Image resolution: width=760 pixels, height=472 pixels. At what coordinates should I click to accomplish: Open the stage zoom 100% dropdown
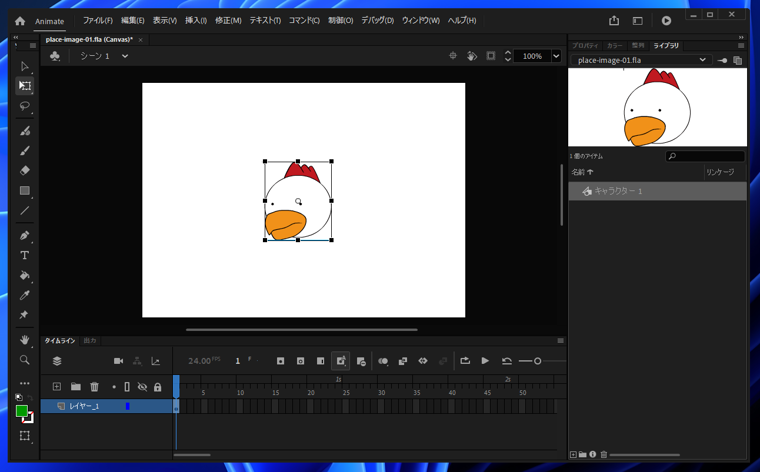coord(556,56)
